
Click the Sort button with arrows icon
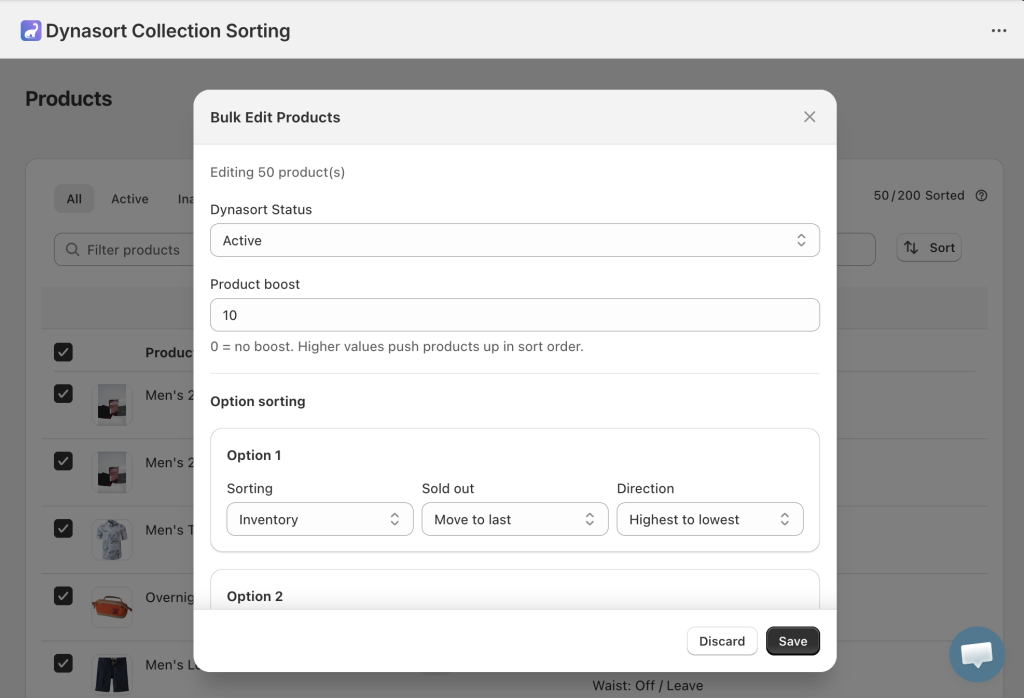pyautogui.click(x=928, y=248)
